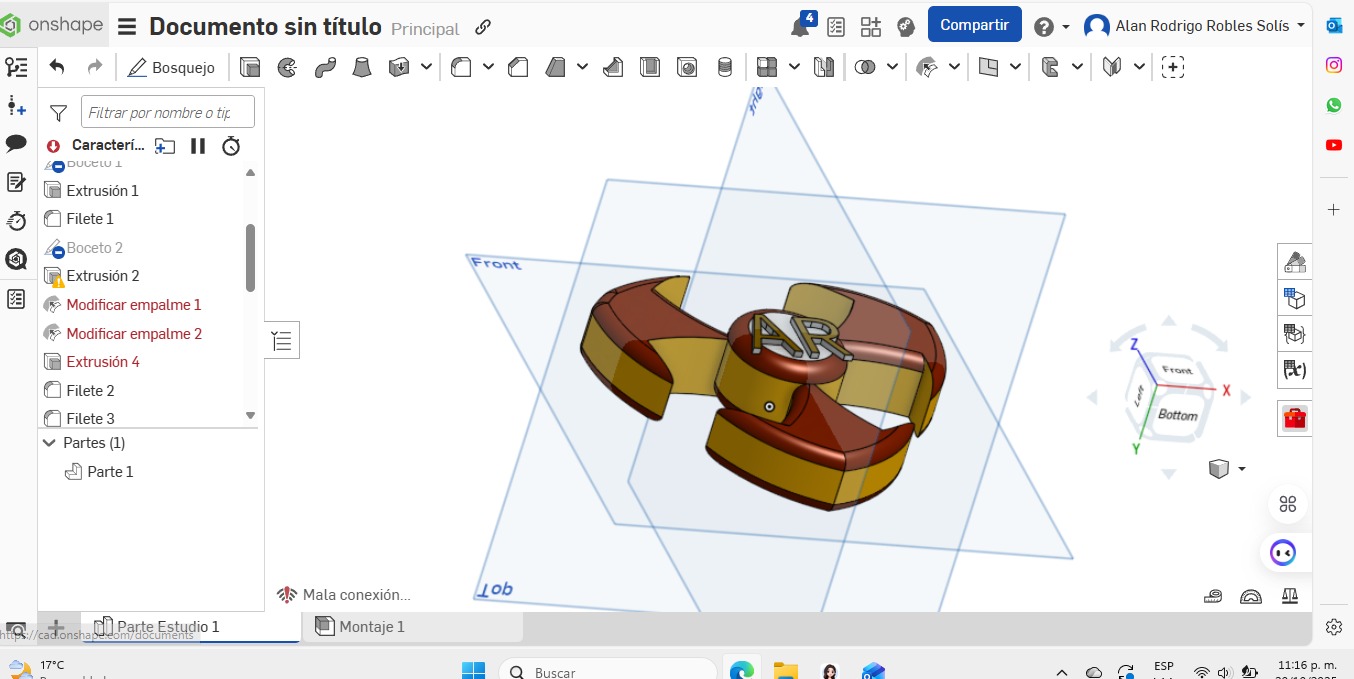Open the dropdown next to Draft tool
The width and height of the screenshot is (1354, 679).
583,67
